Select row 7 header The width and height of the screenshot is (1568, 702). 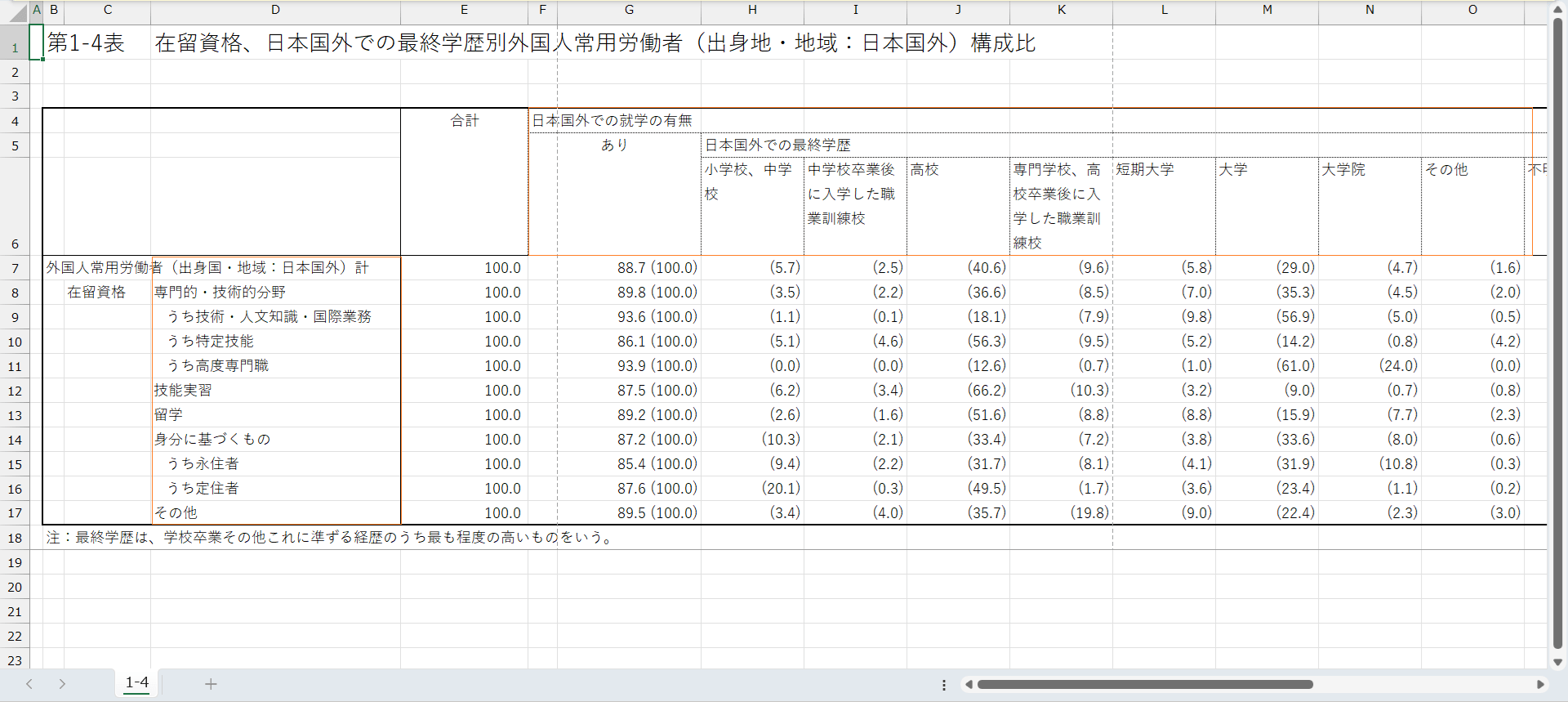(15, 268)
